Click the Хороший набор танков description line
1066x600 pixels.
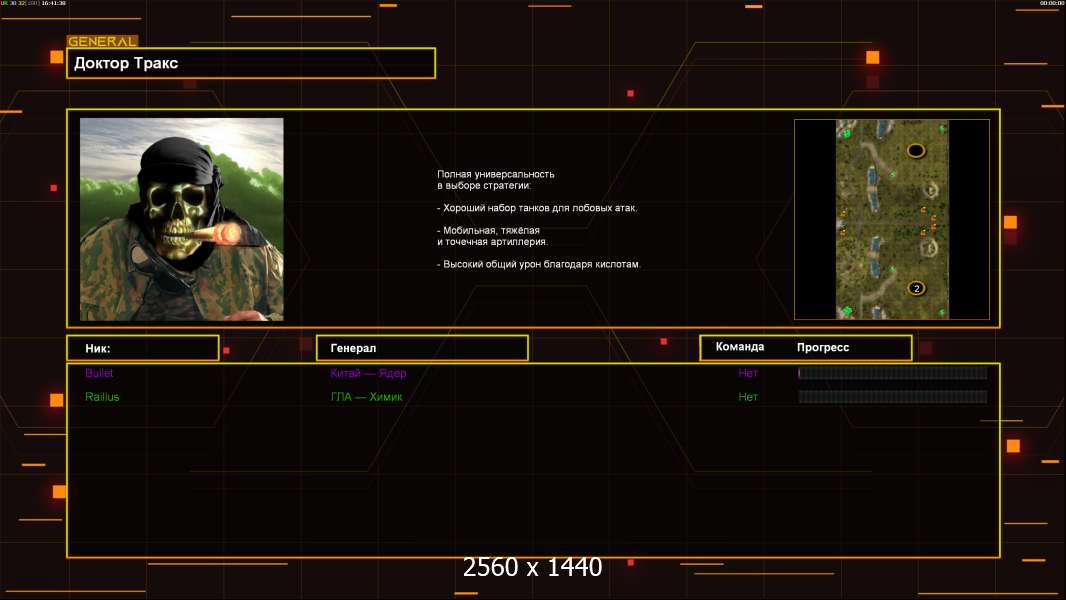click(x=537, y=208)
